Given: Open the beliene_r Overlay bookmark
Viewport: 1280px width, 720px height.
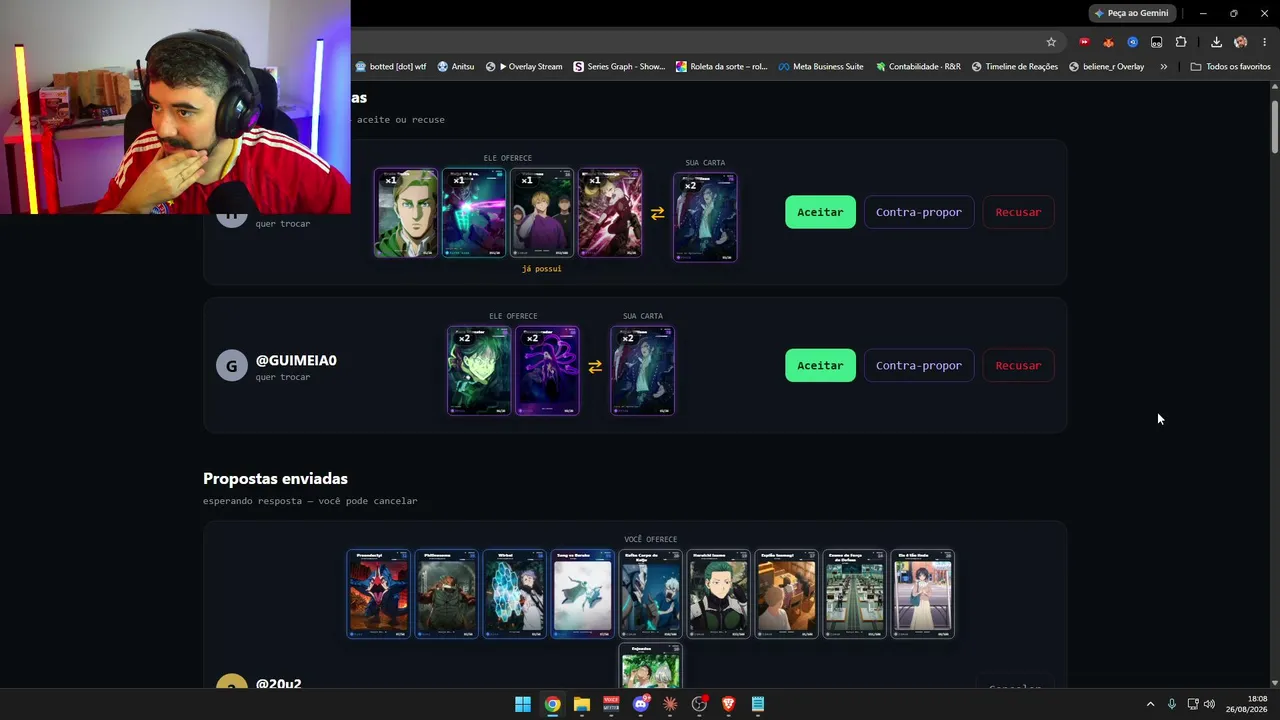Looking at the screenshot, I should tap(1106, 67).
